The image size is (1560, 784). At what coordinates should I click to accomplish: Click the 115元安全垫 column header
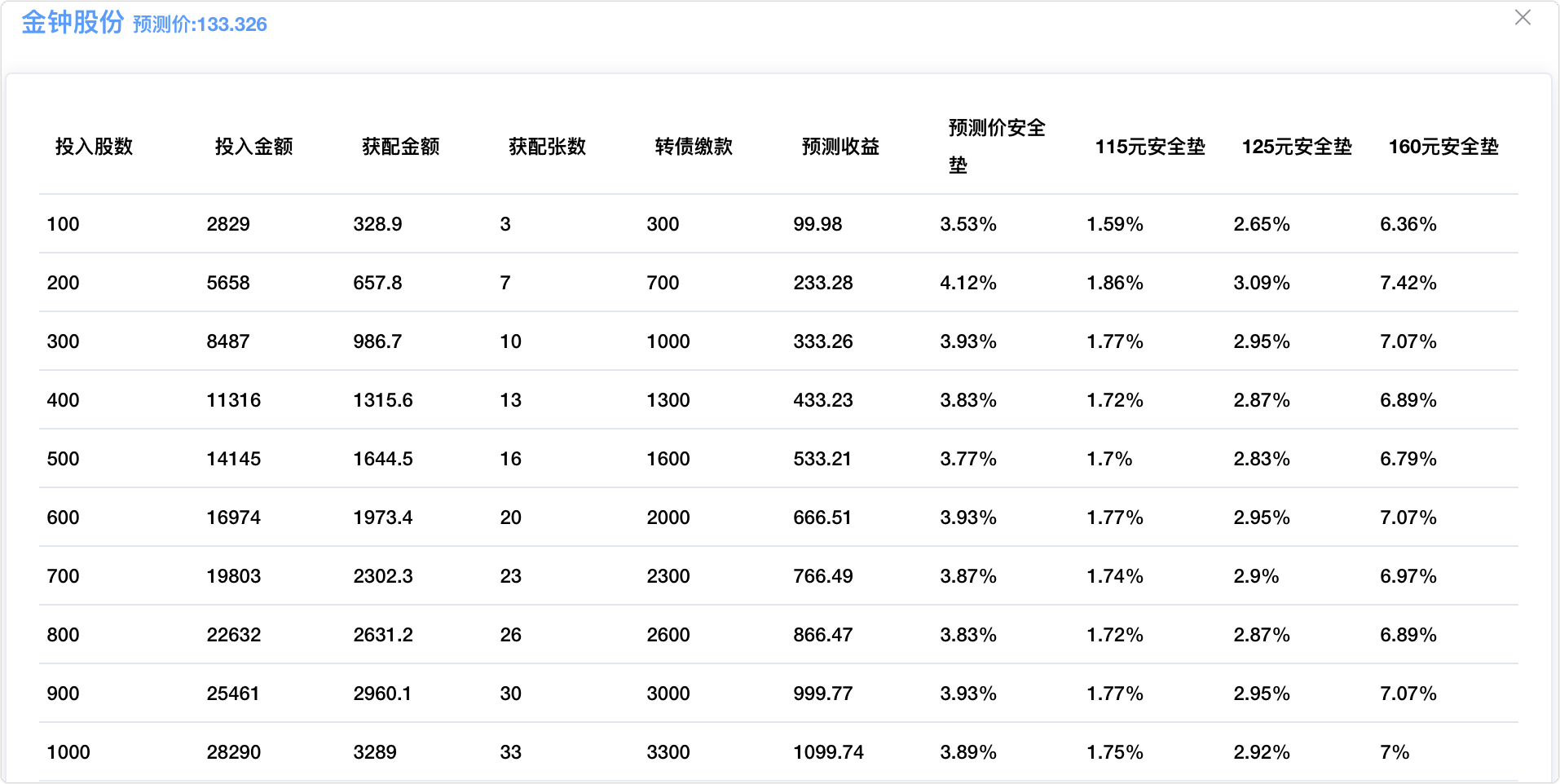[1149, 147]
